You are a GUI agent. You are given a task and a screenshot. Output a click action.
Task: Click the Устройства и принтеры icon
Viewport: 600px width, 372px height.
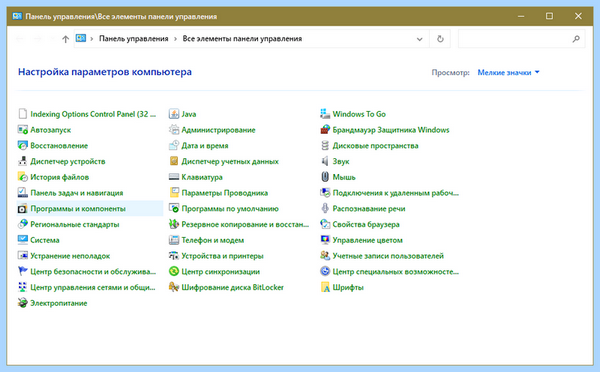pyautogui.click(x=174, y=256)
